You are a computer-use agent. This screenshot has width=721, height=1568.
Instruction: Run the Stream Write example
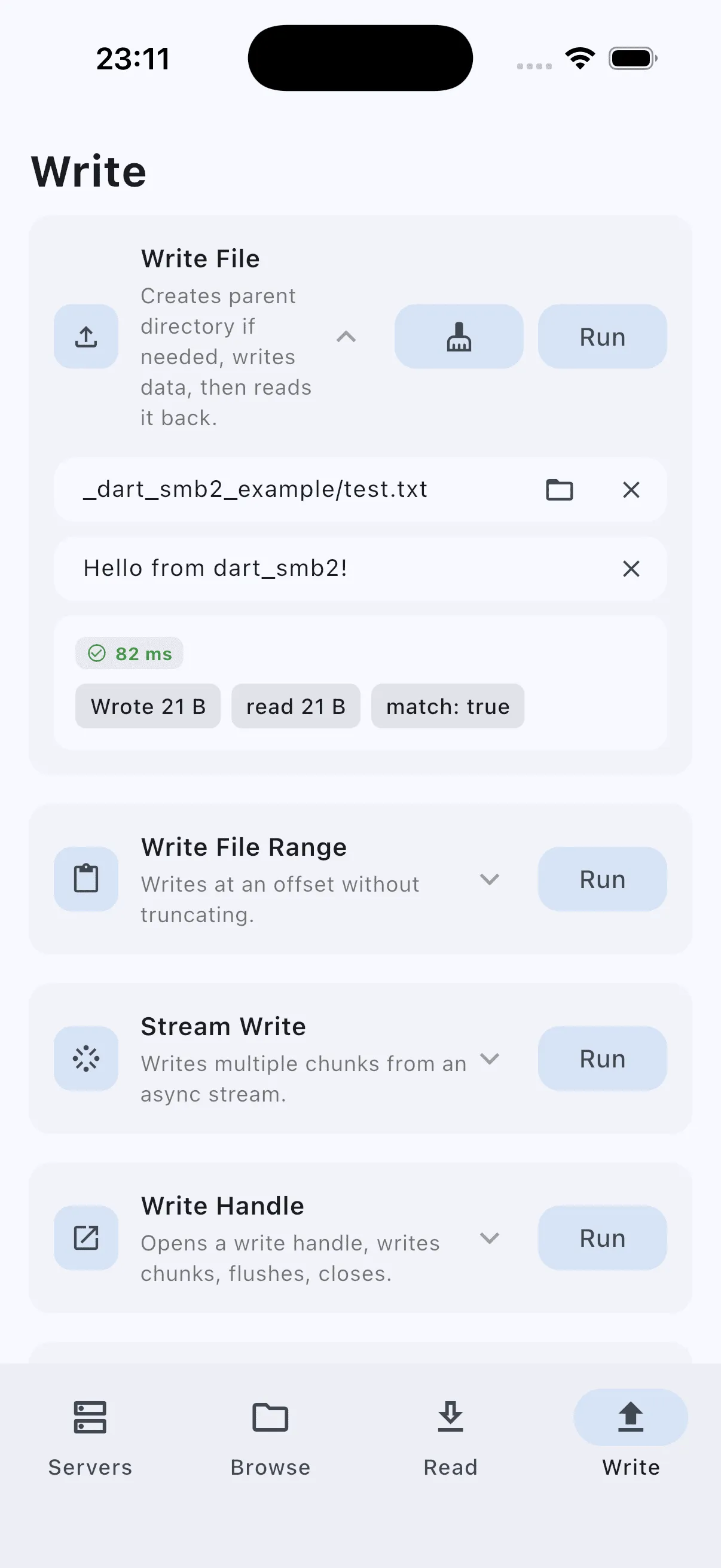(x=603, y=1058)
